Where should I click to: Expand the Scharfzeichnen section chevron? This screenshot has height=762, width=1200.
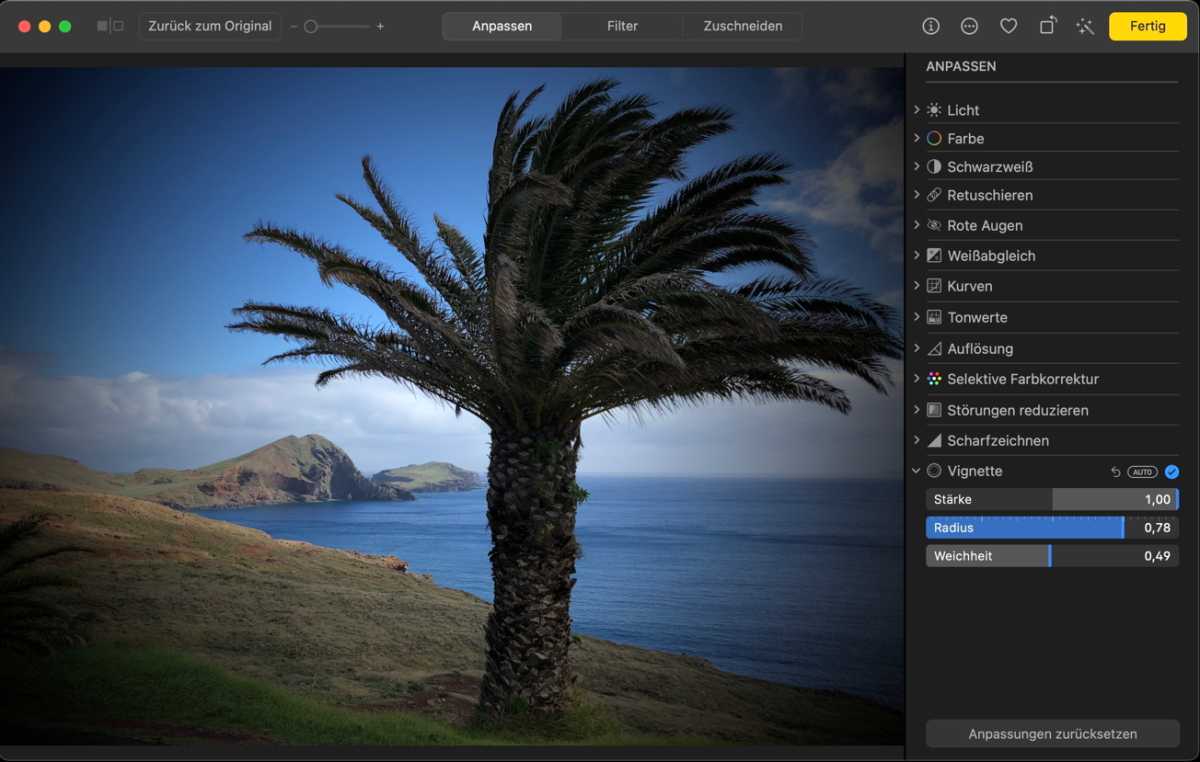coord(916,440)
